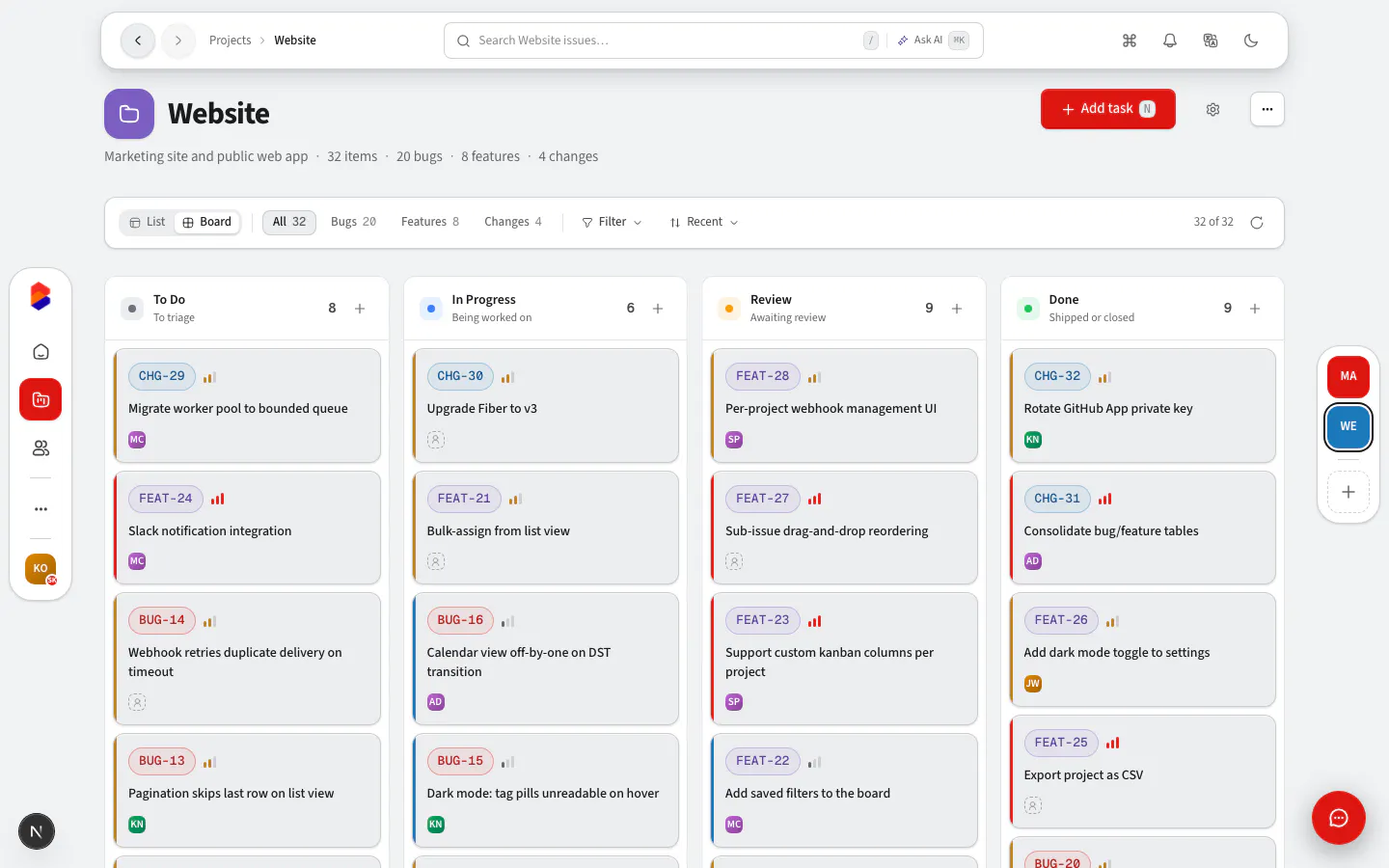
Task: Add a card to In Progress column
Action: 658,309
